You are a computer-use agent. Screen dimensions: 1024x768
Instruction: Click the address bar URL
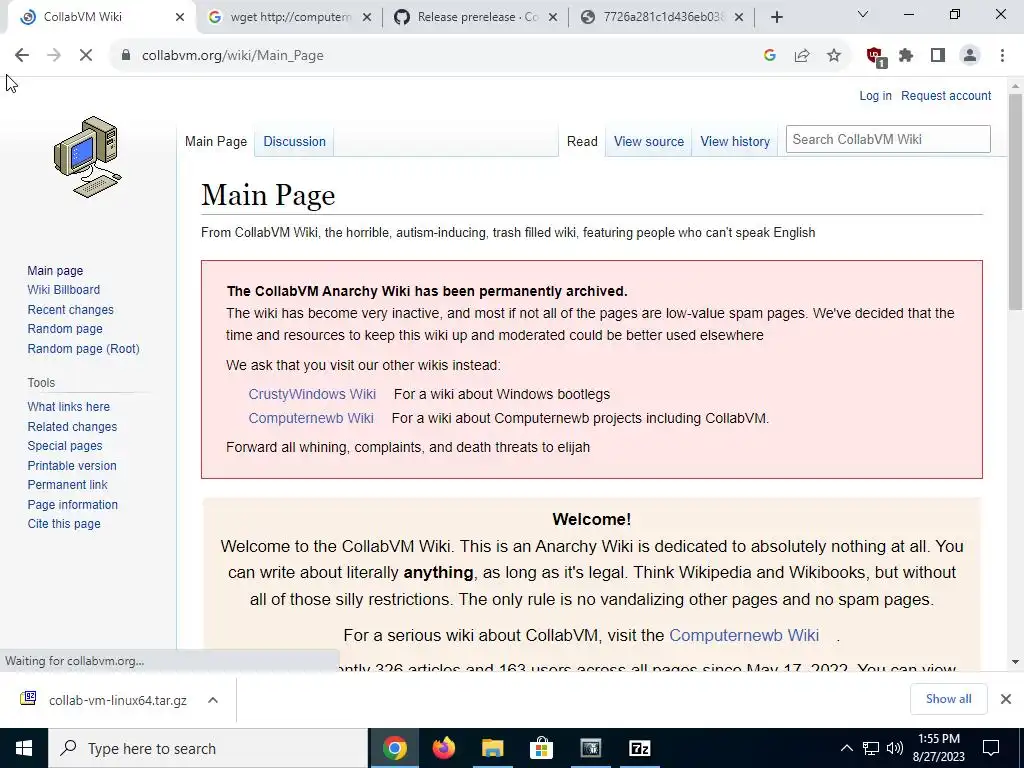click(x=232, y=56)
